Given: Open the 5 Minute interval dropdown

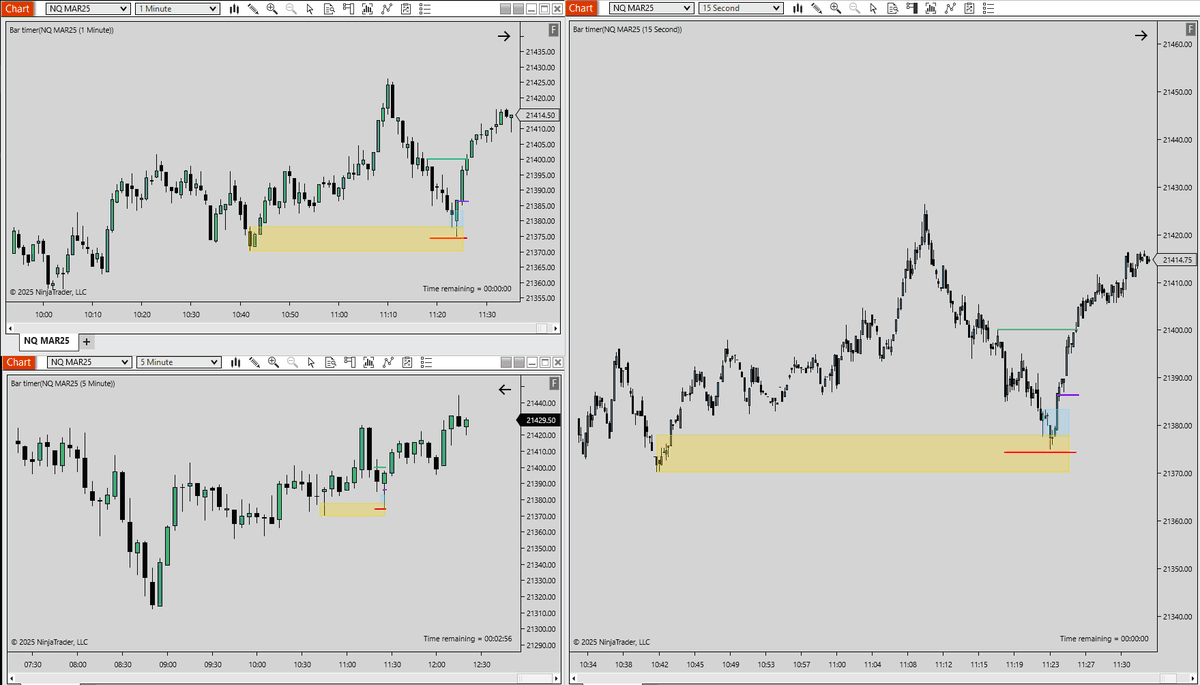Looking at the screenshot, I should [177, 363].
